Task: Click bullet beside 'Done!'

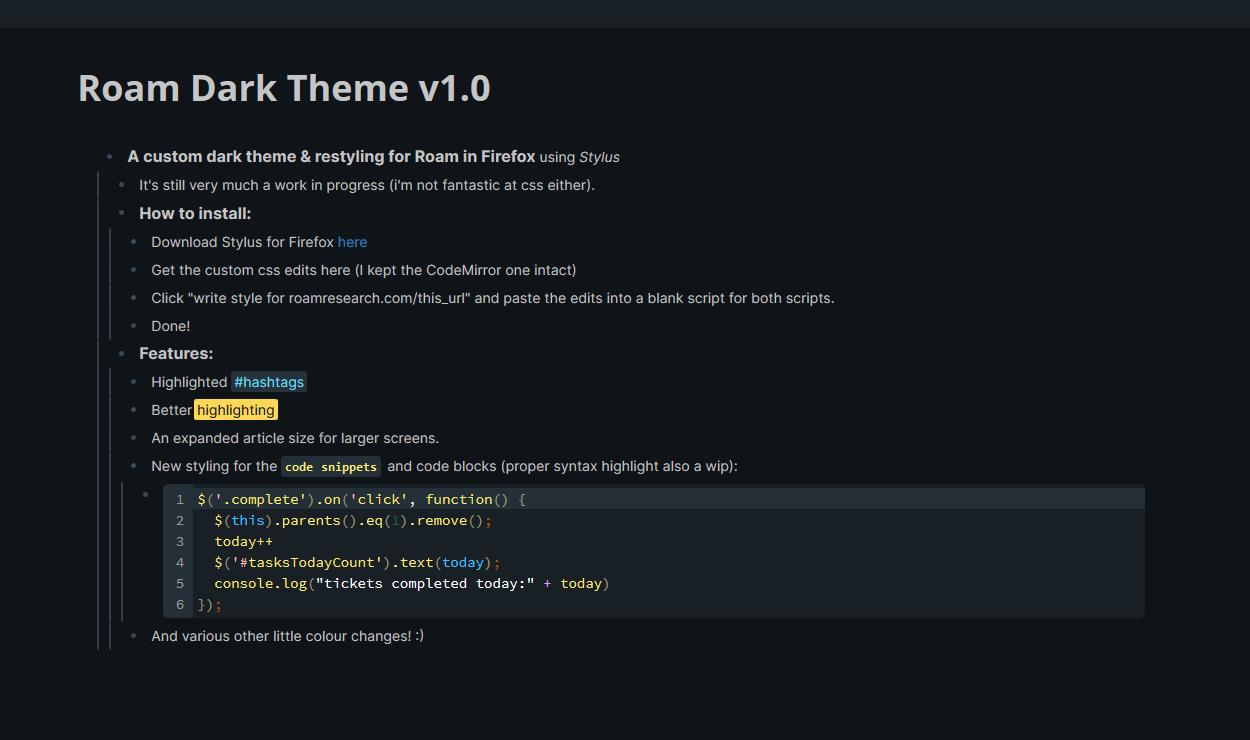Action: 133,326
